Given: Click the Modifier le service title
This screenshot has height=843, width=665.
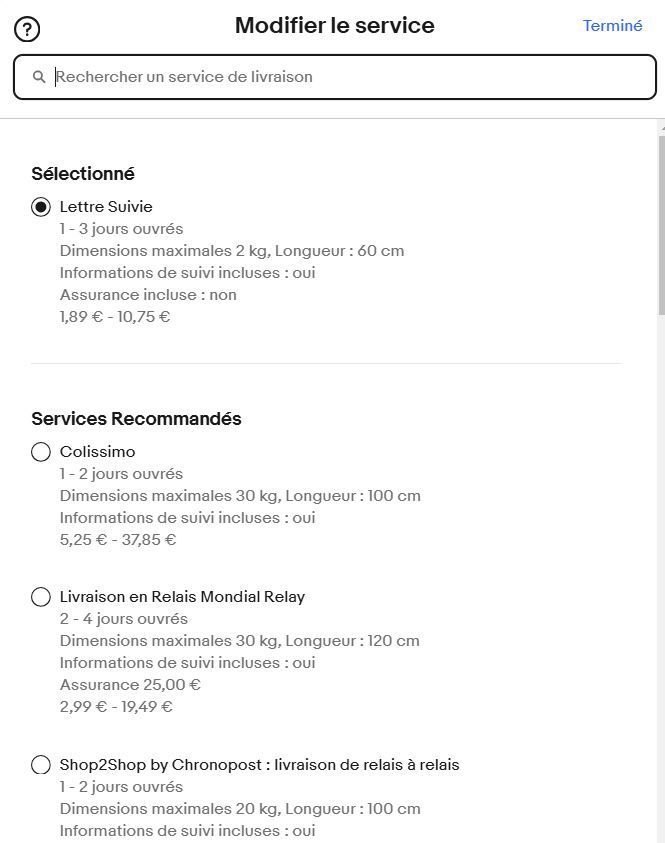Looking at the screenshot, I should point(334,26).
